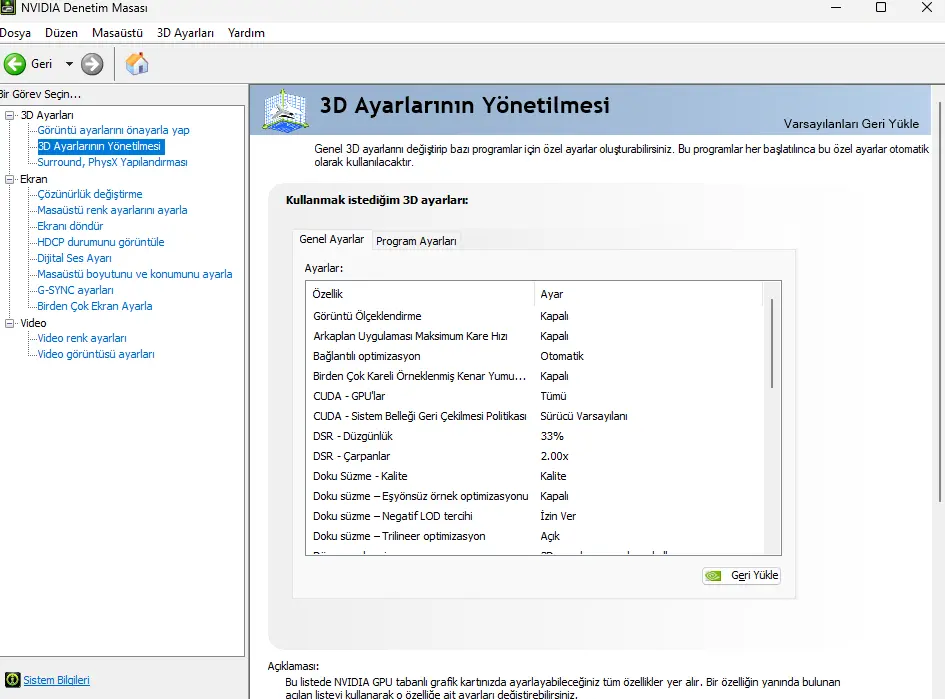Open Görüntü ayarlarını önayarla yap
The width and height of the screenshot is (945, 699).
click(x=113, y=130)
